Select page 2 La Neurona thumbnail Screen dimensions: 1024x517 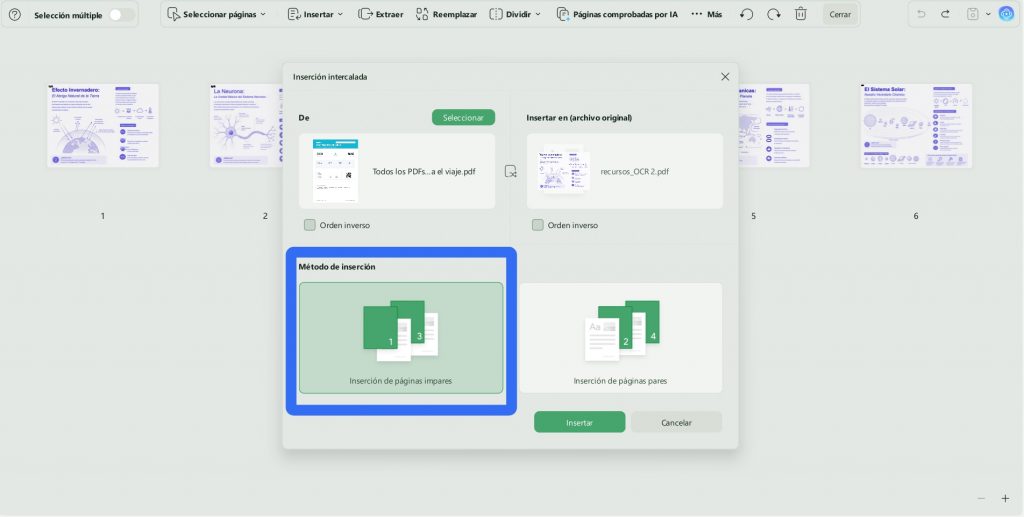click(247, 125)
